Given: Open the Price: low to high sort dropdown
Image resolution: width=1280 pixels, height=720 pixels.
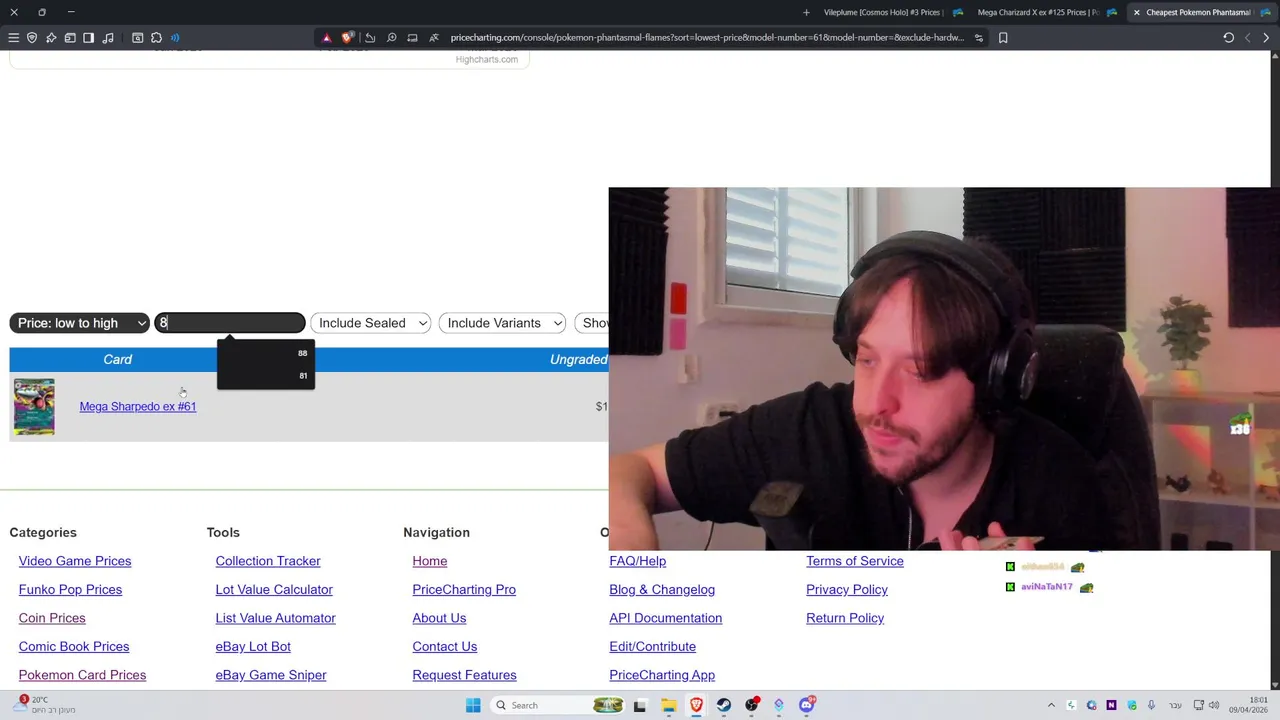Looking at the screenshot, I should tap(79, 323).
